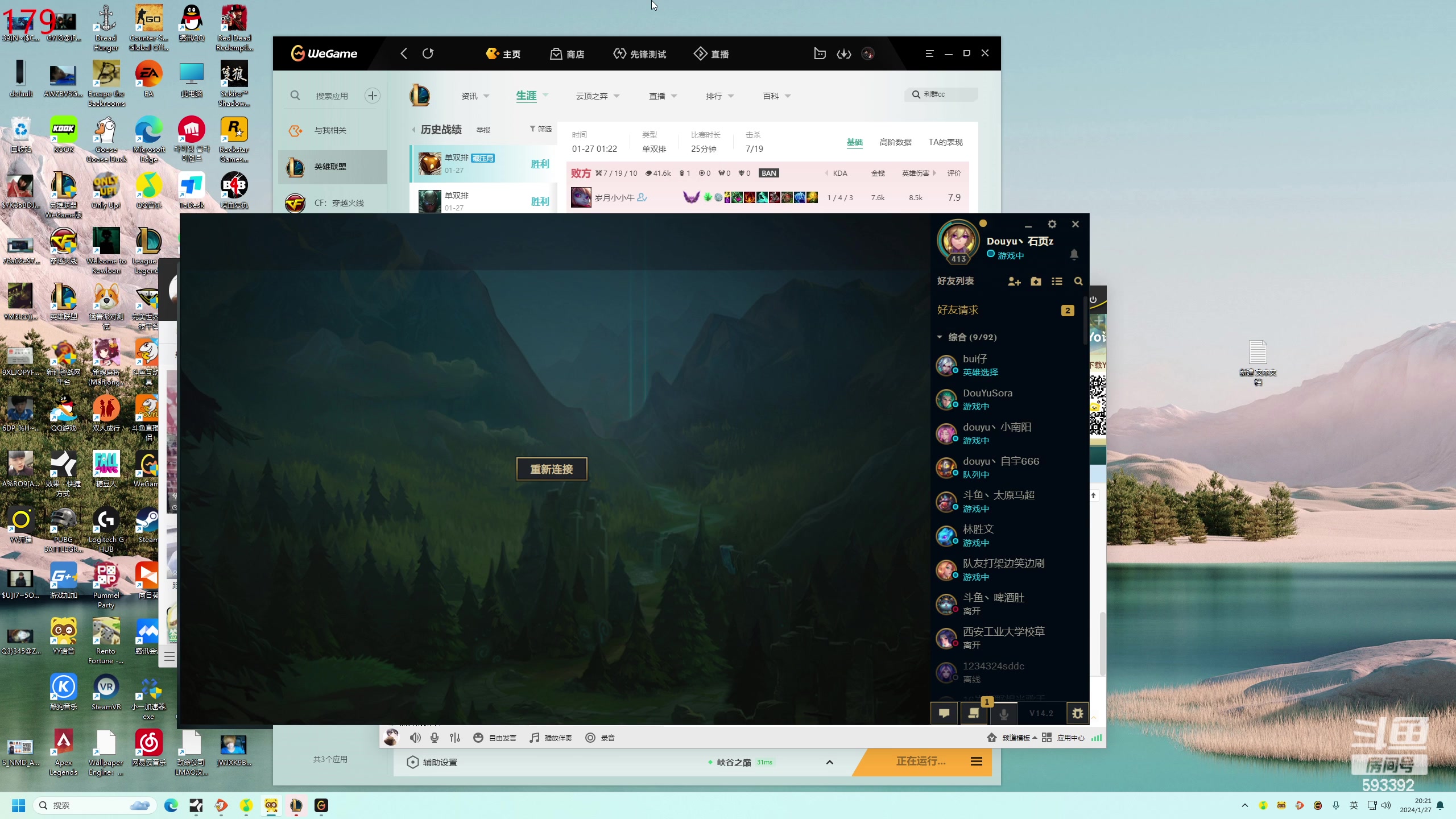Viewport: 1456px width, 819px height.
Task: Open Steam desktop shortcut
Action: (x=148, y=526)
